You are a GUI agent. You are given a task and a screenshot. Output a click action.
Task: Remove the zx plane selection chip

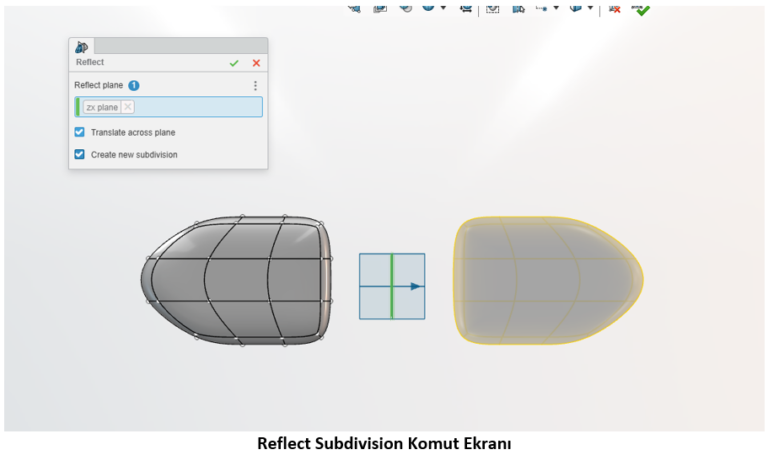[128, 107]
